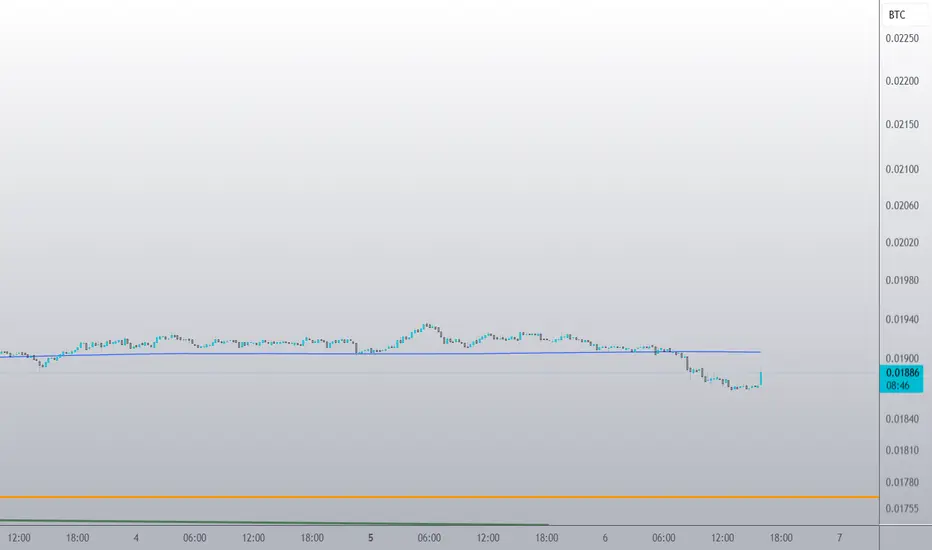Click the current price label 0.01886
The width and height of the screenshot is (932, 550).
click(x=902, y=373)
